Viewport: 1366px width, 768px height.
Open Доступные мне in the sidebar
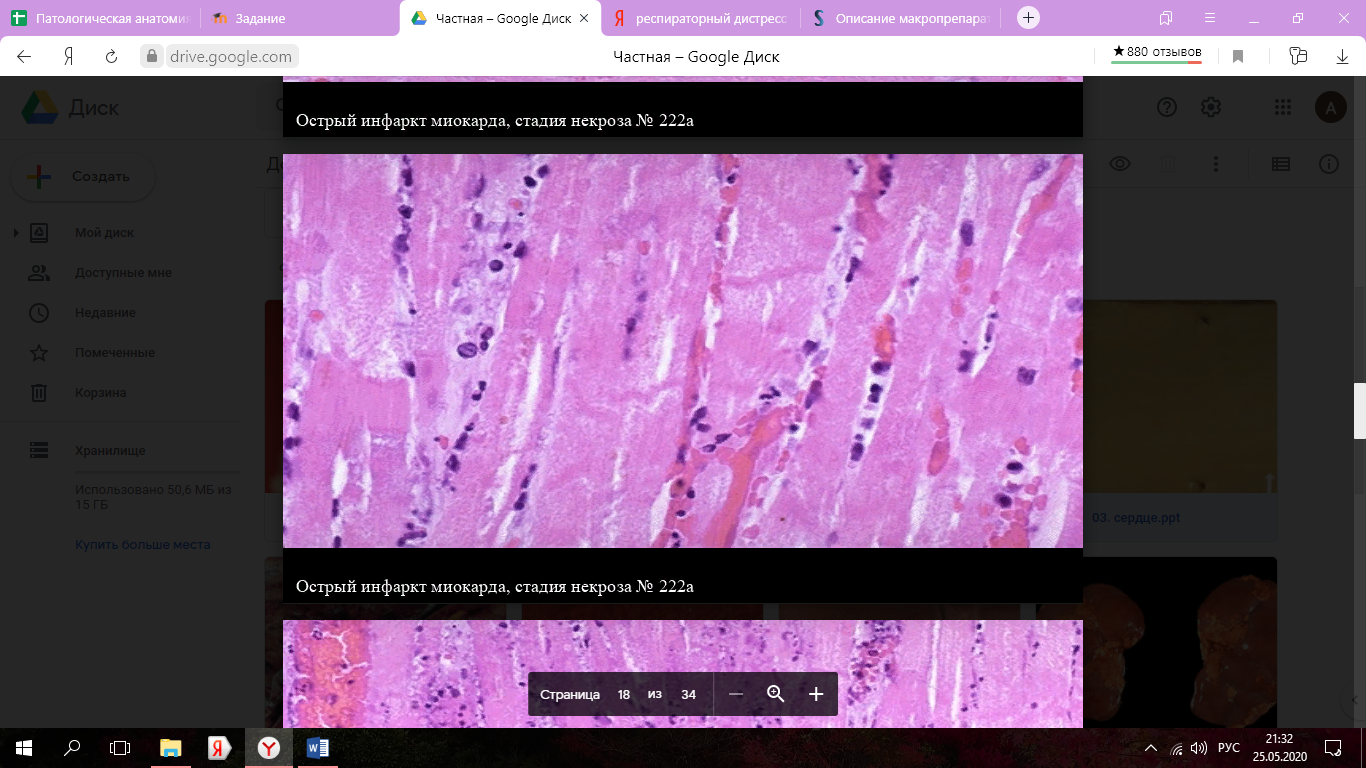click(x=123, y=273)
